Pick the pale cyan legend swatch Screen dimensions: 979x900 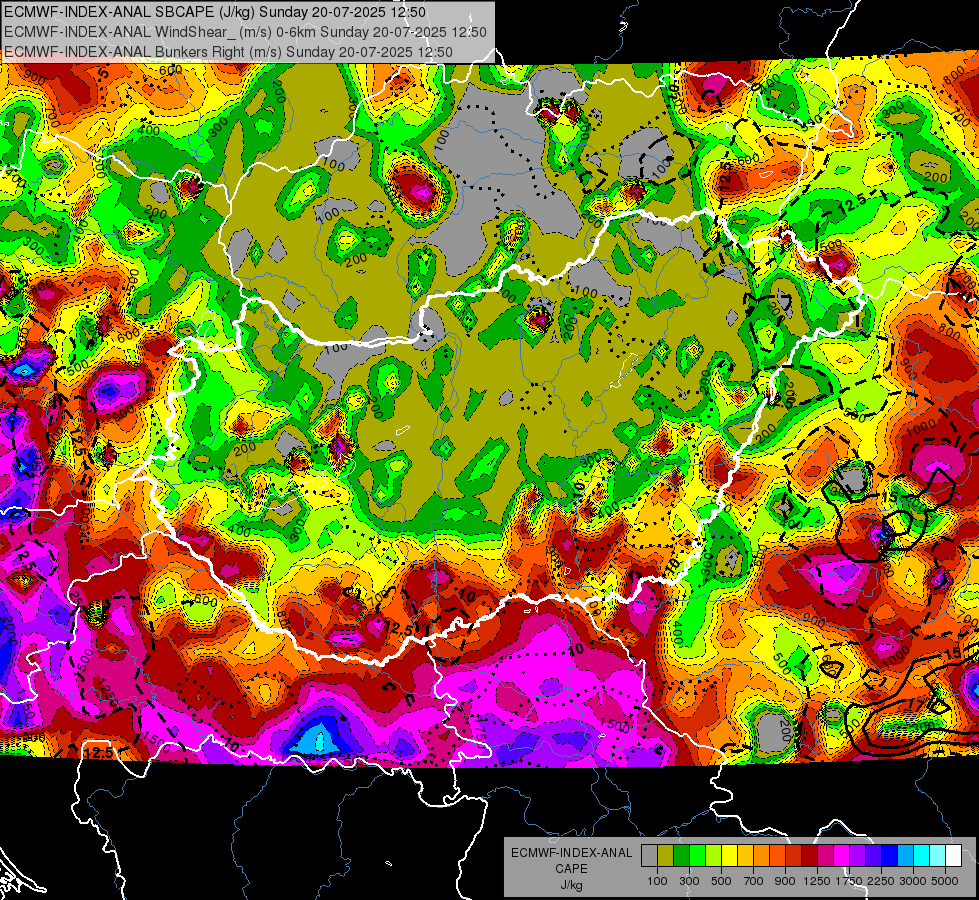click(x=938, y=855)
